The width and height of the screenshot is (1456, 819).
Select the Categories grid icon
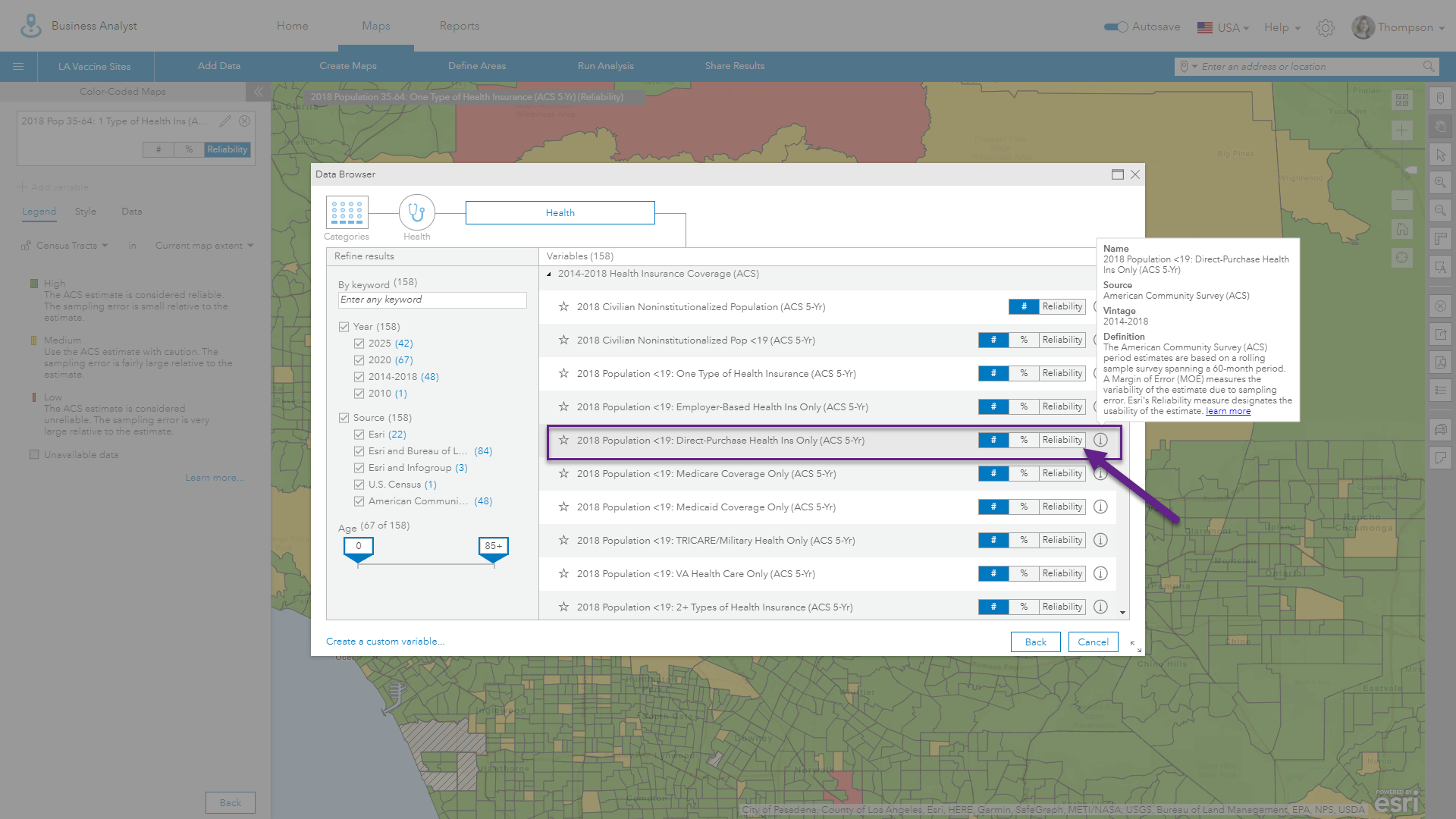click(x=347, y=212)
